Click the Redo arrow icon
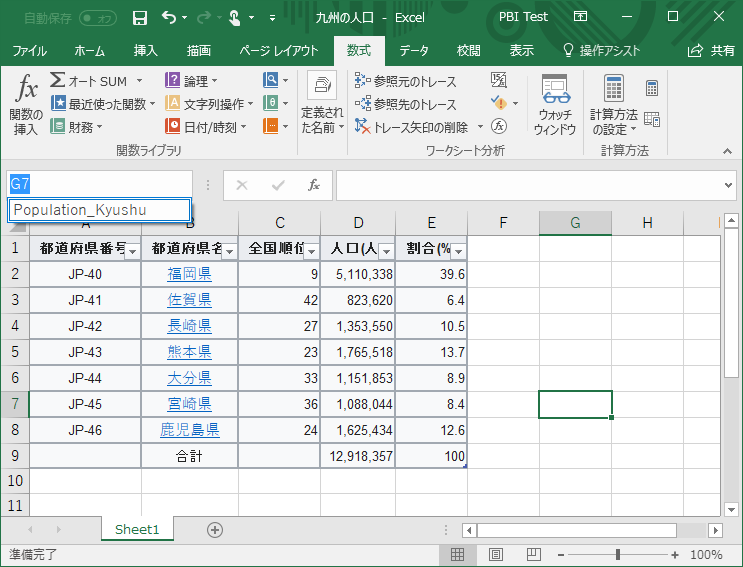The width and height of the screenshot is (743, 567). (204, 18)
